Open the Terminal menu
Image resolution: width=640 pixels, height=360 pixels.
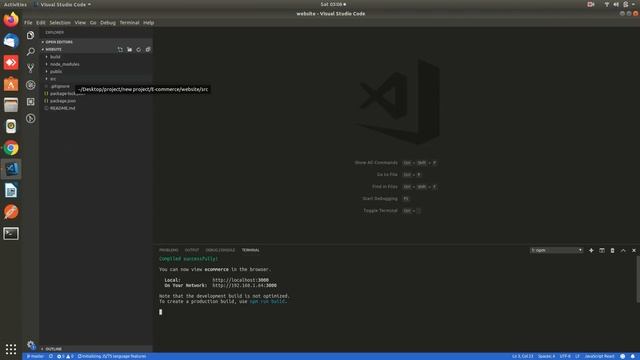[129, 22]
